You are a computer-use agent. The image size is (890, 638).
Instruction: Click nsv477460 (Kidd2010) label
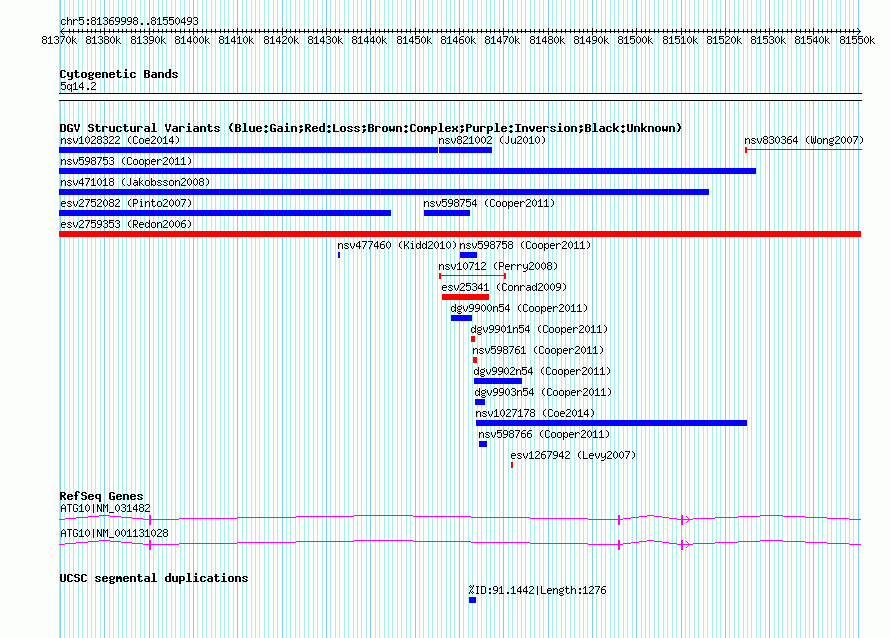(x=397, y=245)
